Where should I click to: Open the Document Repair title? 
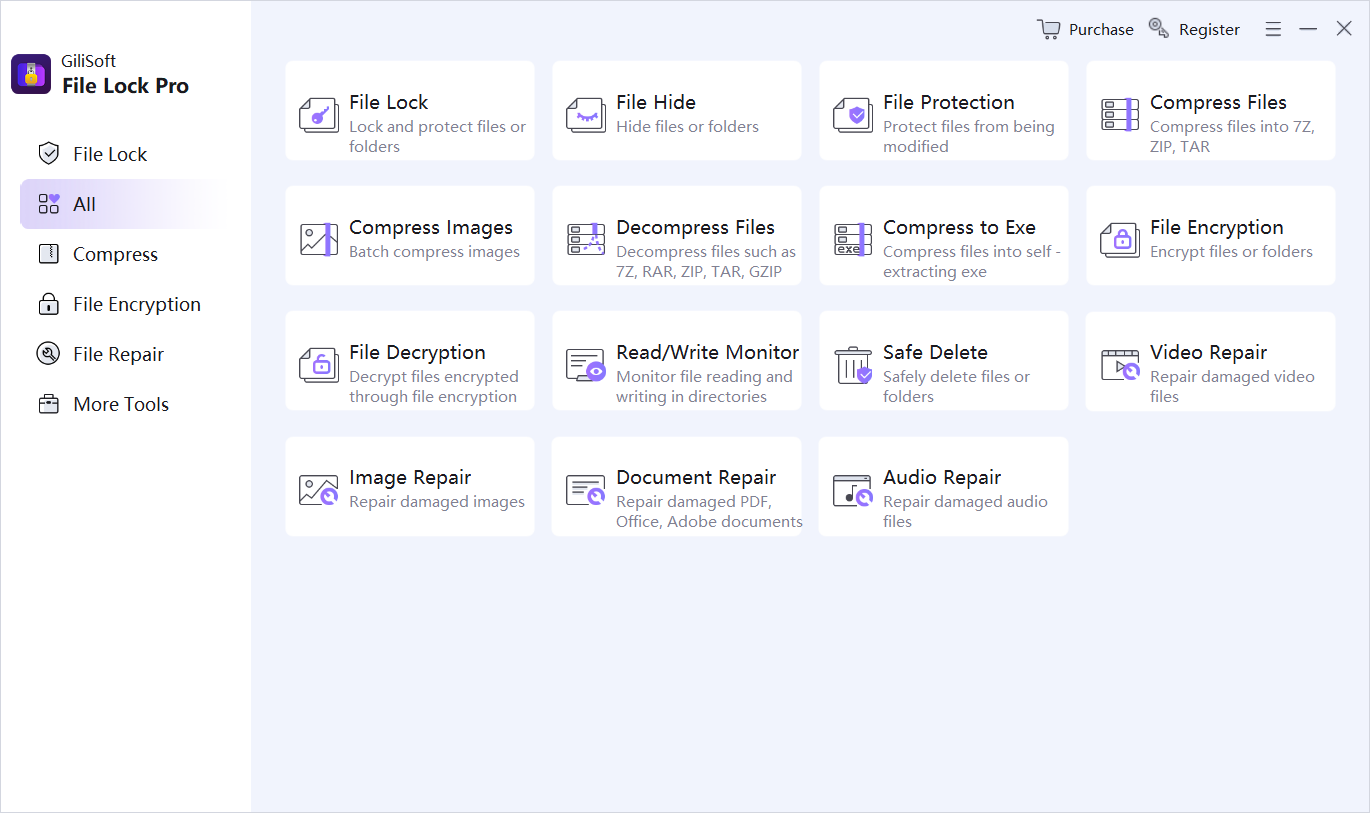[x=696, y=477]
